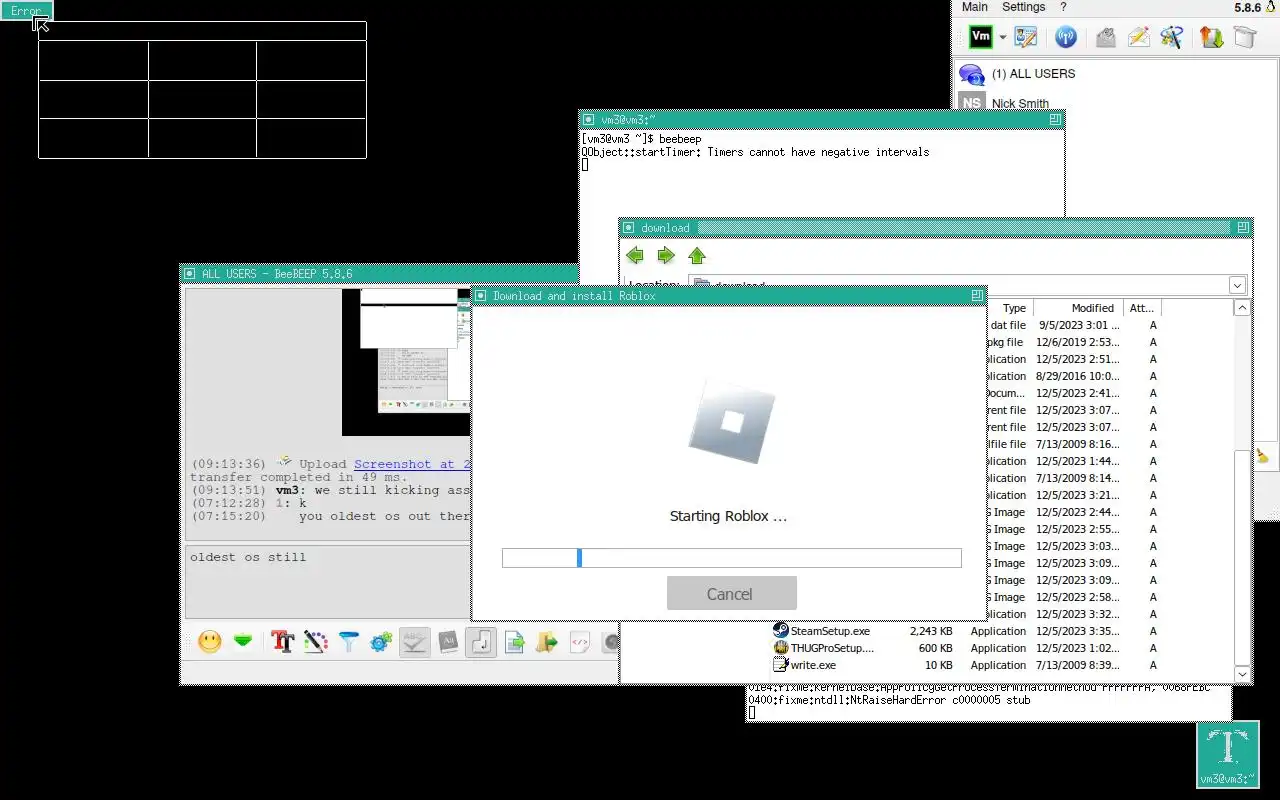Screen dimensions: 1280x800
Task: Open the font chooser (red T icon)
Action: [x=282, y=642]
